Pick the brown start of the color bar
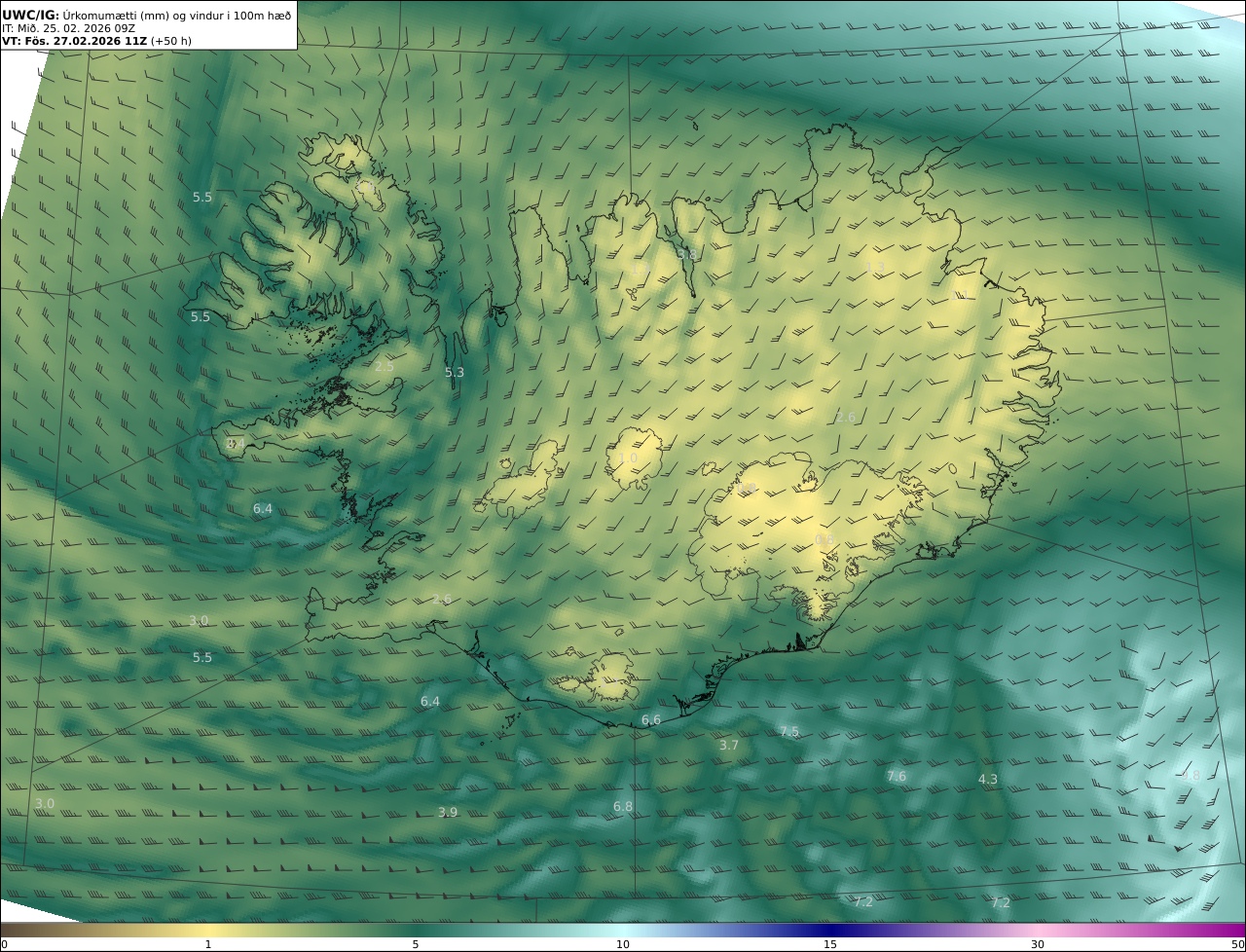The image size is (1246, 952). [10, 931]
